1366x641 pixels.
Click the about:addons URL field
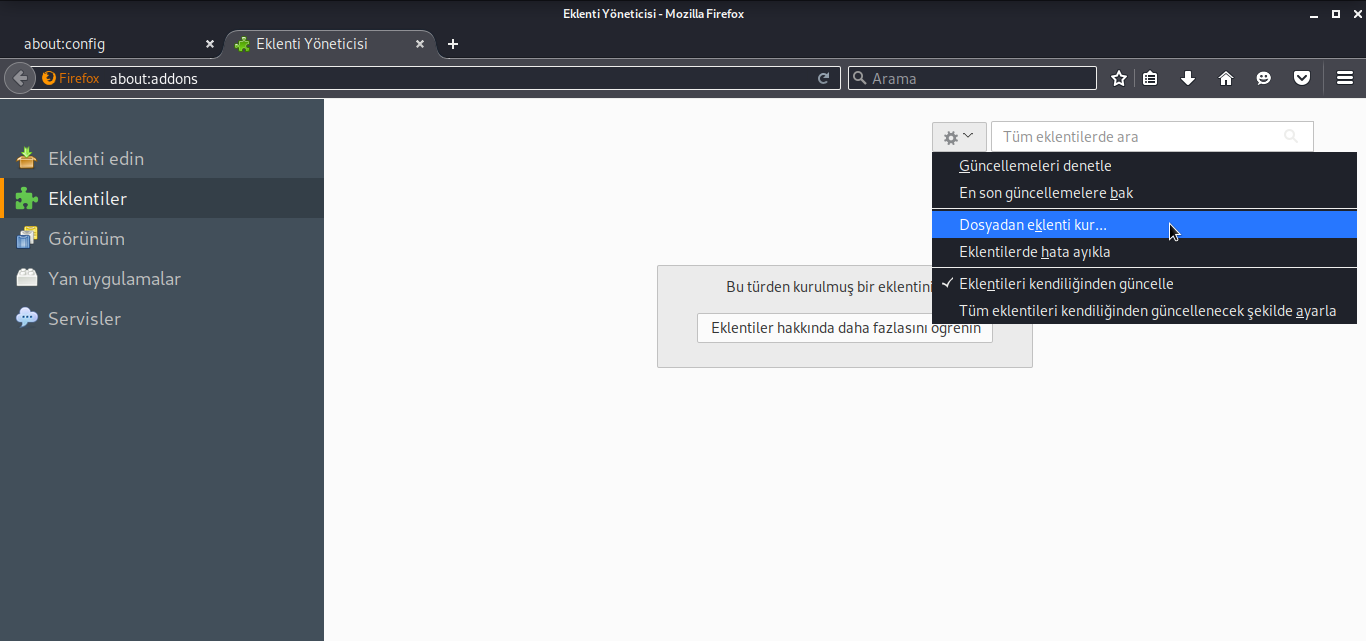pyautogui.click(x=460, y=78)
